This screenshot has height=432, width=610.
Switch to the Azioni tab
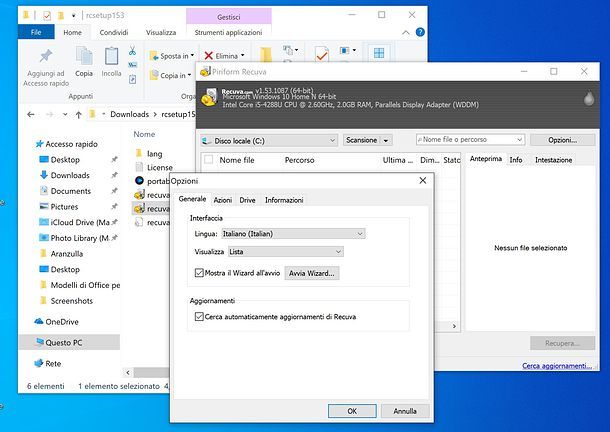click(223, 200)
